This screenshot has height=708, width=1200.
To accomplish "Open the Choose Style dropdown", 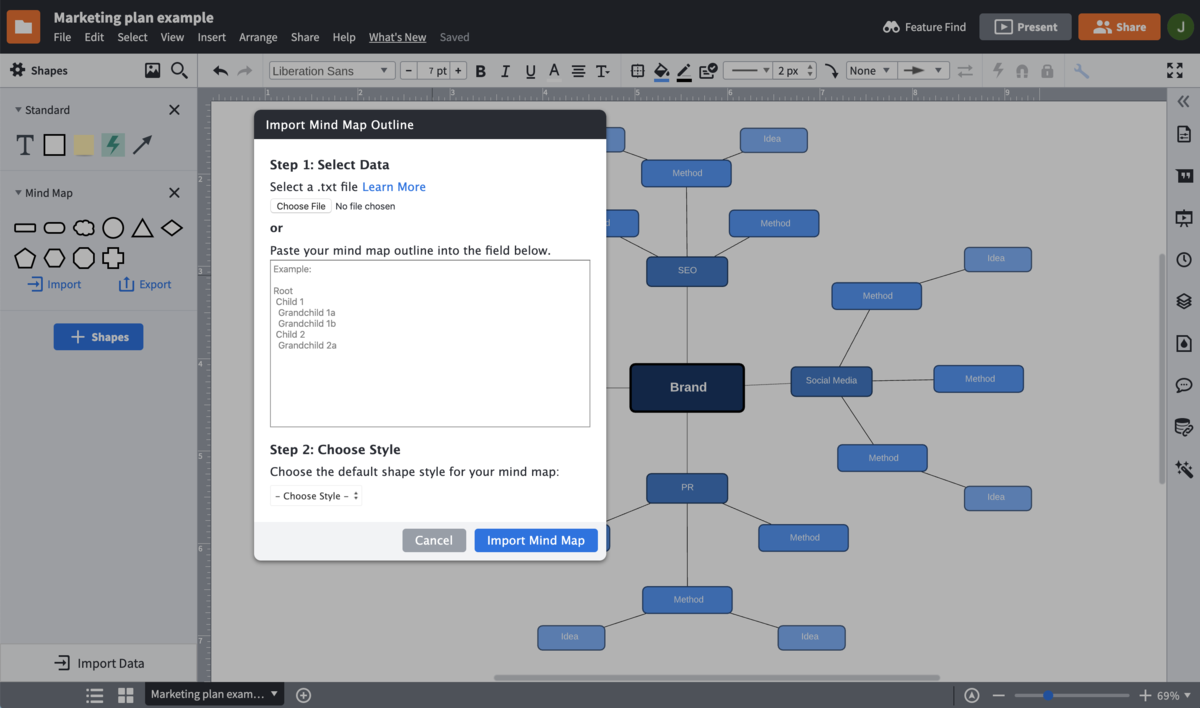I will click(x=316, y=496).
